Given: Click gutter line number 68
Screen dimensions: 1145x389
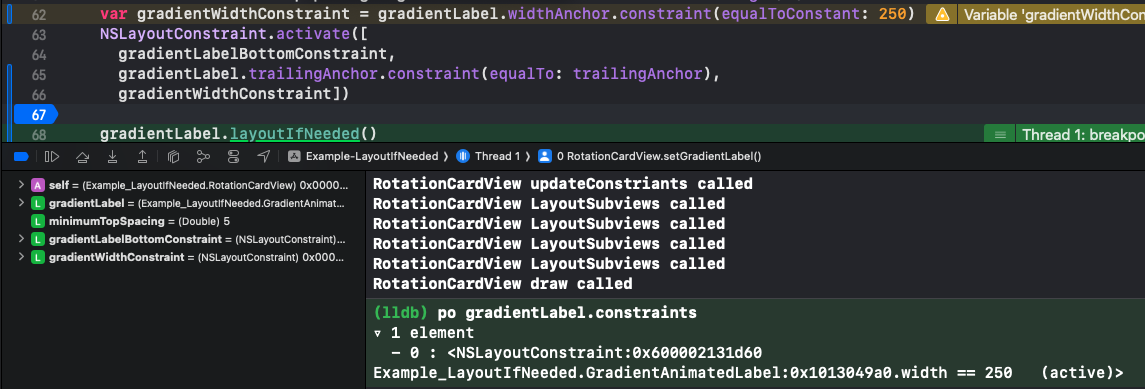Looking at the screenshot, I should [x=39, y=135].
